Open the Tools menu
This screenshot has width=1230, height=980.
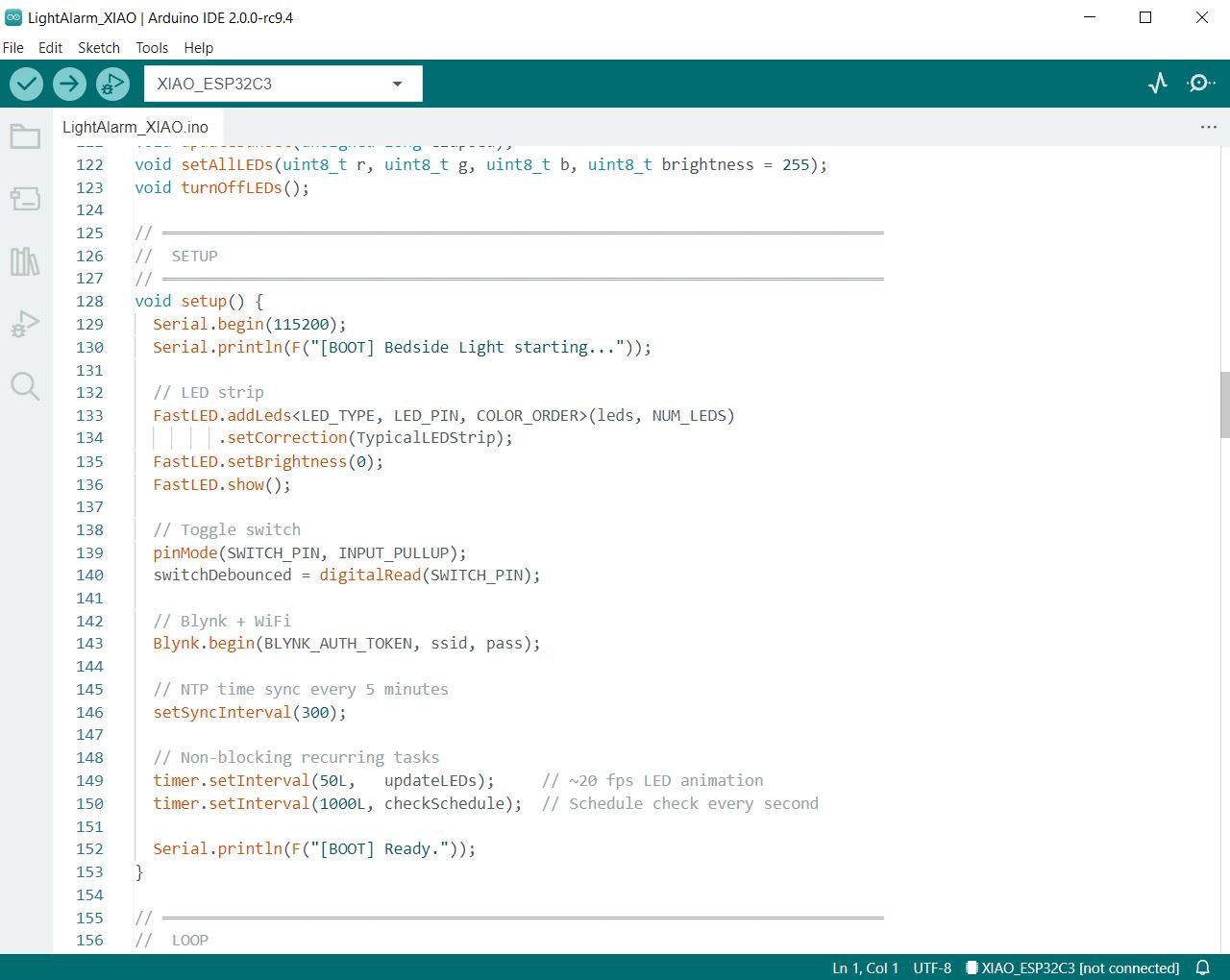[x=152, y=48]
